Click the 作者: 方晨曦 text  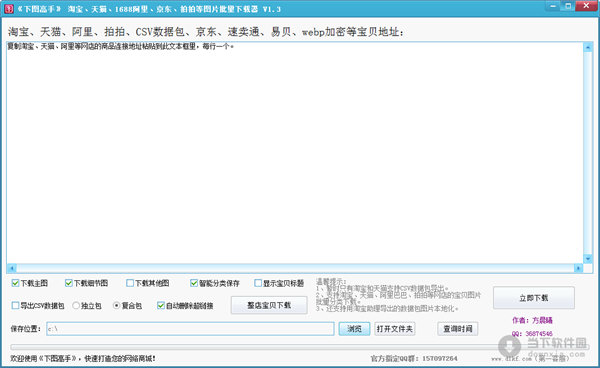[532, 320]
